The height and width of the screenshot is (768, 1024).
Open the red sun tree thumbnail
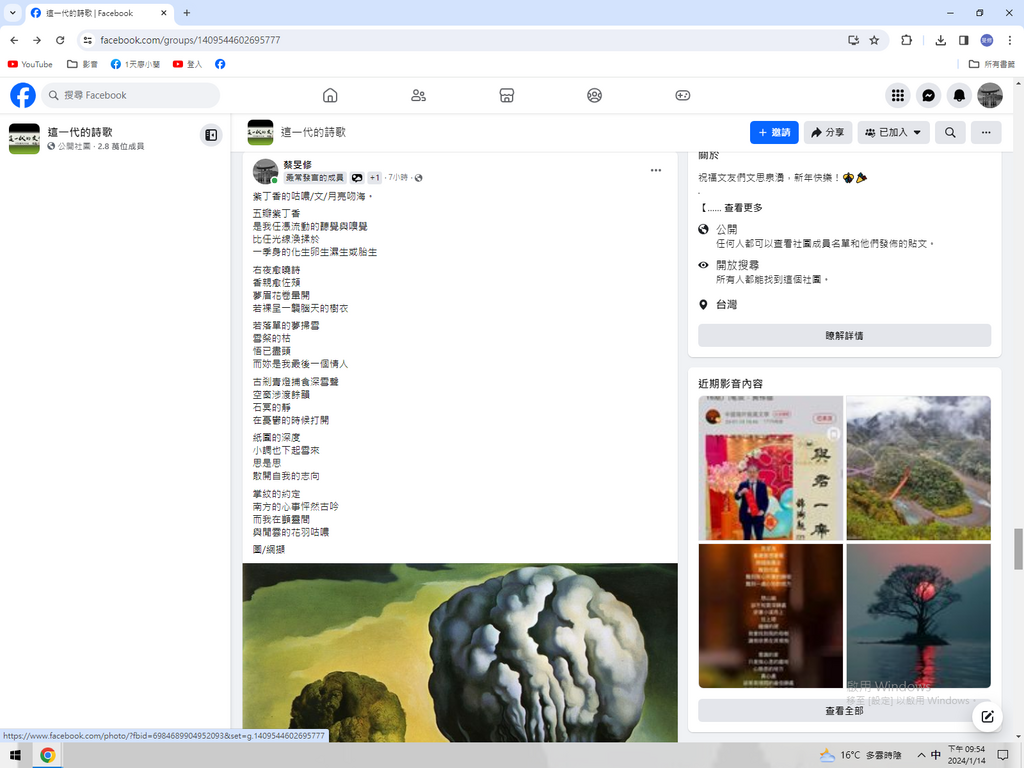point(918,615)
